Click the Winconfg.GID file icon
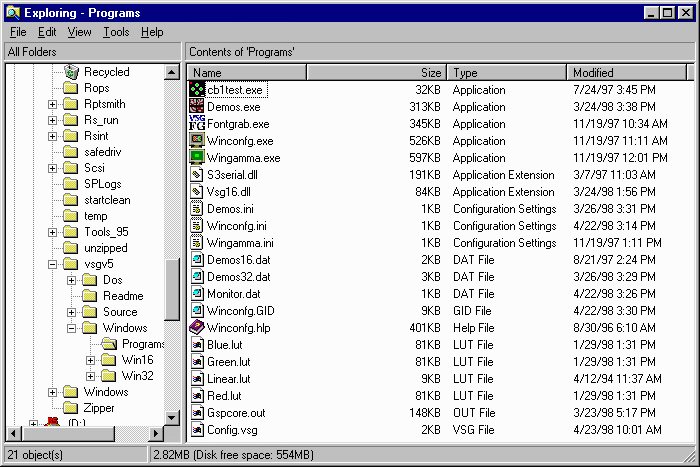This screenshot has width=700, height=467. click(197, 311)
